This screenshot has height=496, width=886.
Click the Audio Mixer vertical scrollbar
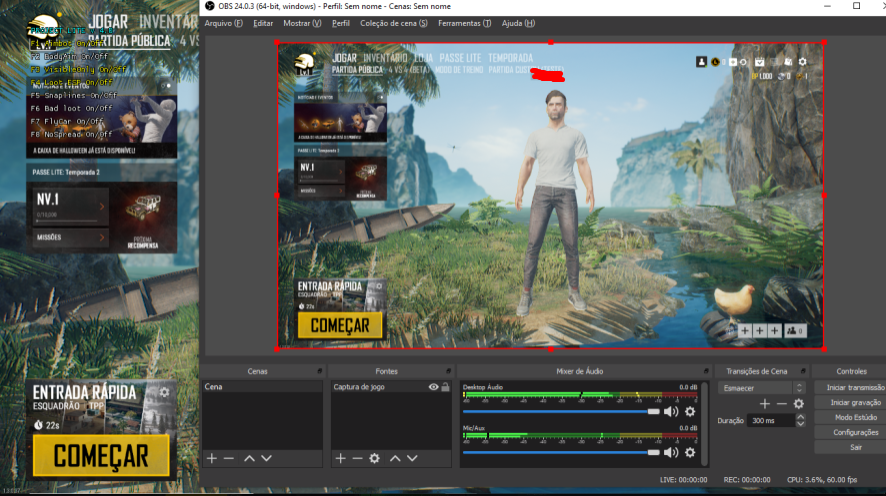(x=704, y=424)
